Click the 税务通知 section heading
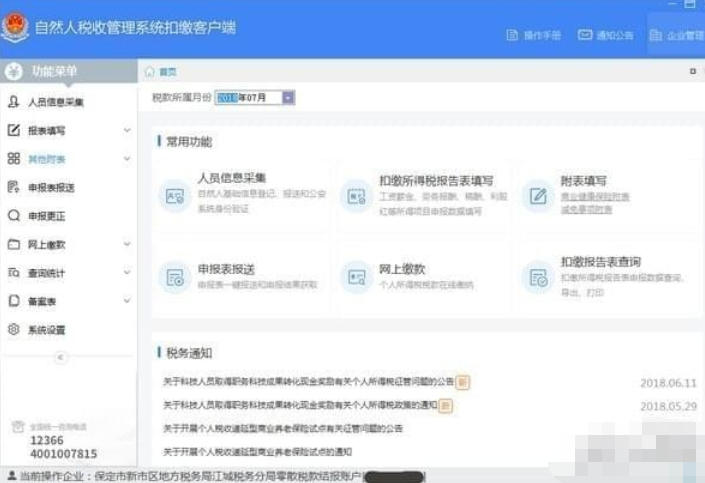 pyautogui.click(x=189, y=353)
